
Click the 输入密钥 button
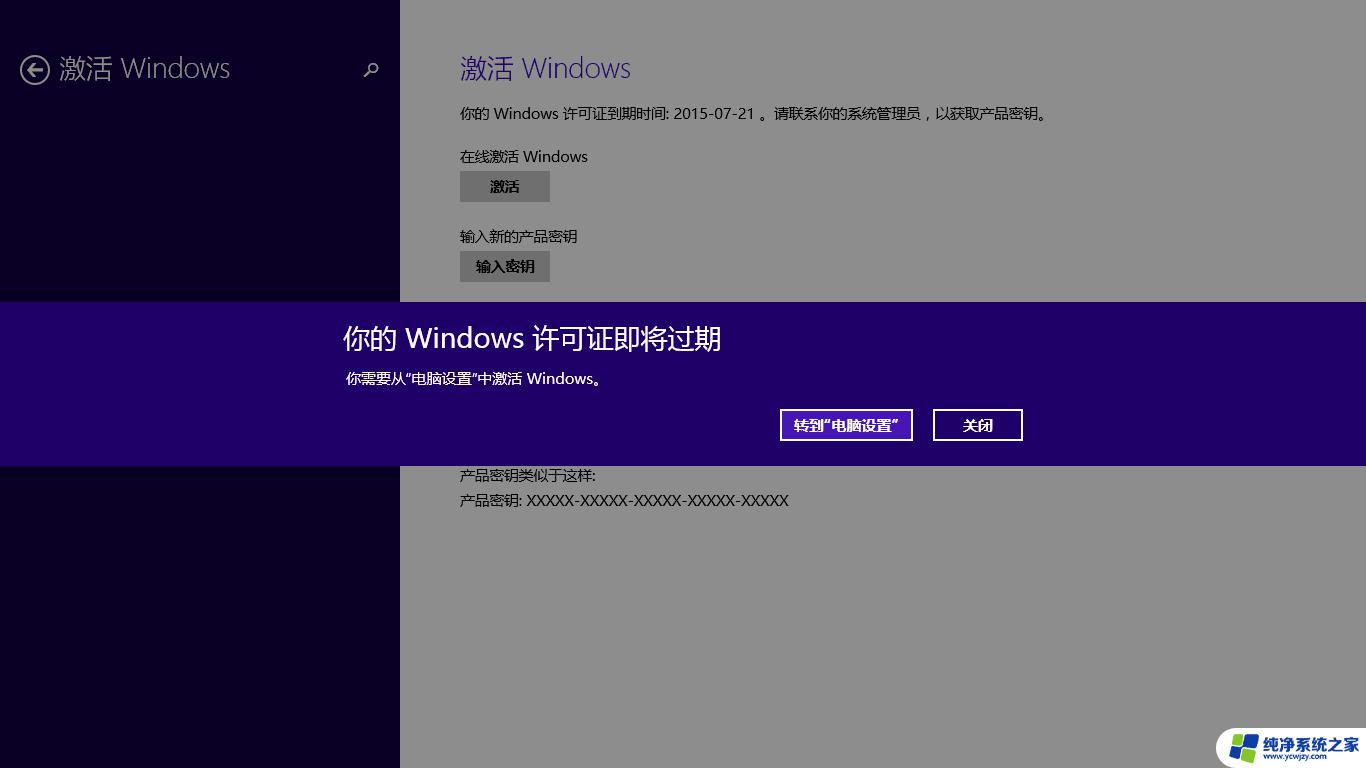505,267
